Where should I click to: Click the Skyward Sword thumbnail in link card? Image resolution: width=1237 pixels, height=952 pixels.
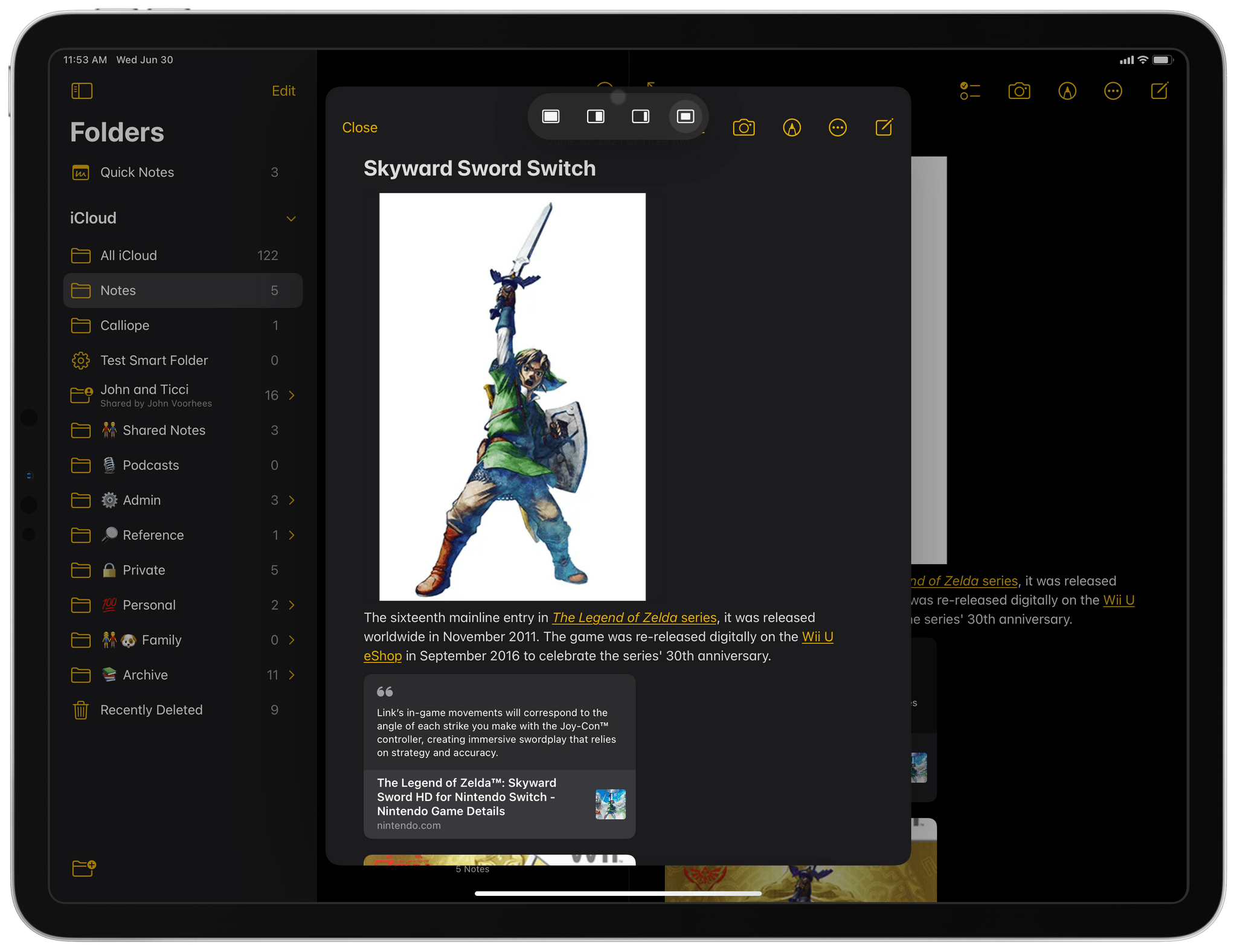(611, 804)
